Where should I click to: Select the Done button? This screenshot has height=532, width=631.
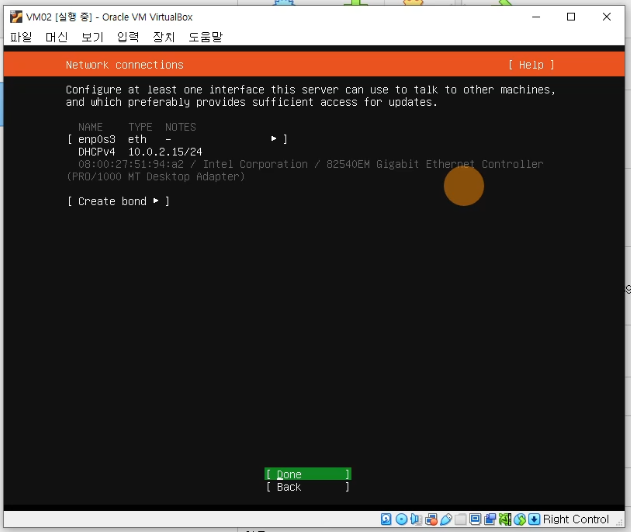308,474
